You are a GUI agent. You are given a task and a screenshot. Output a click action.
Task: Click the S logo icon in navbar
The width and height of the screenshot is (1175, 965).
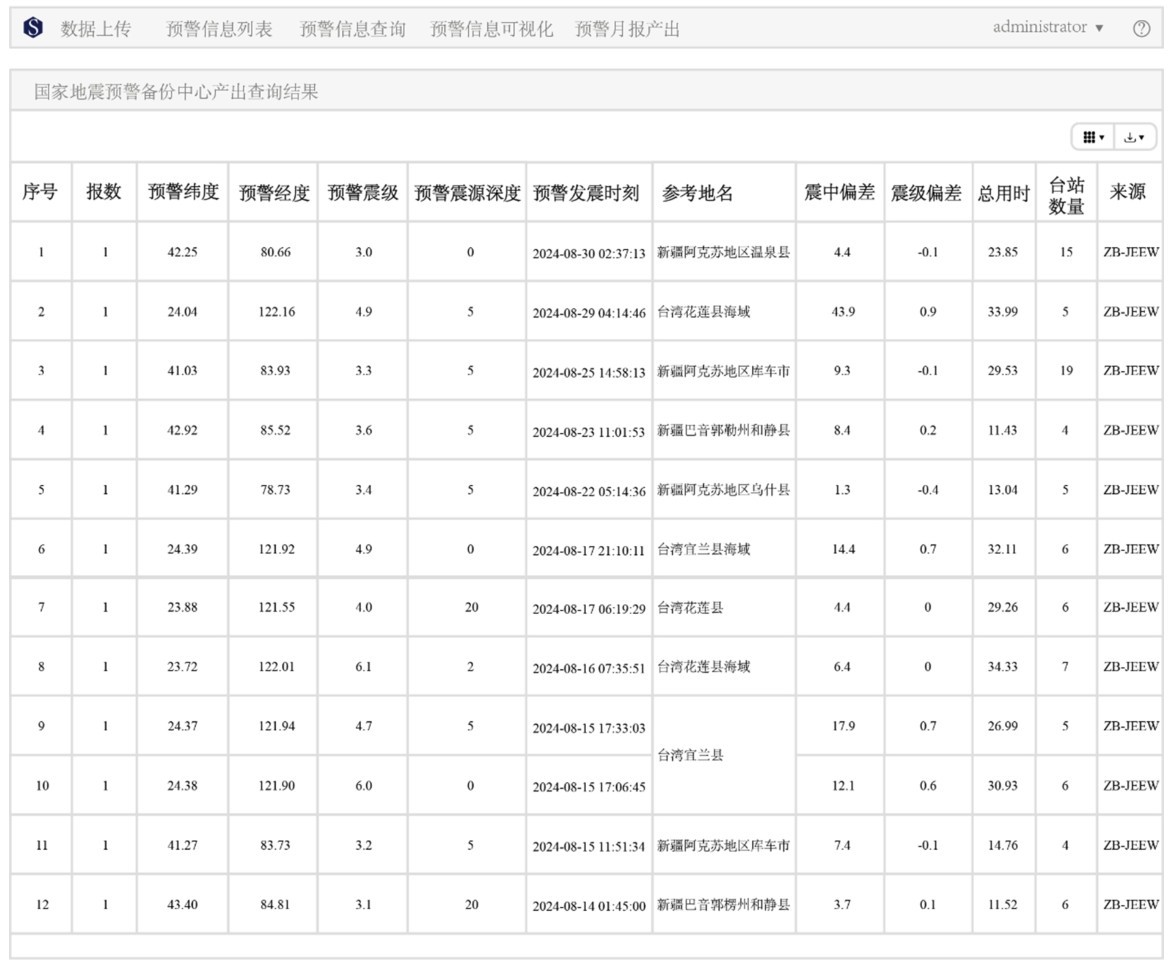[x=33, y=28]
